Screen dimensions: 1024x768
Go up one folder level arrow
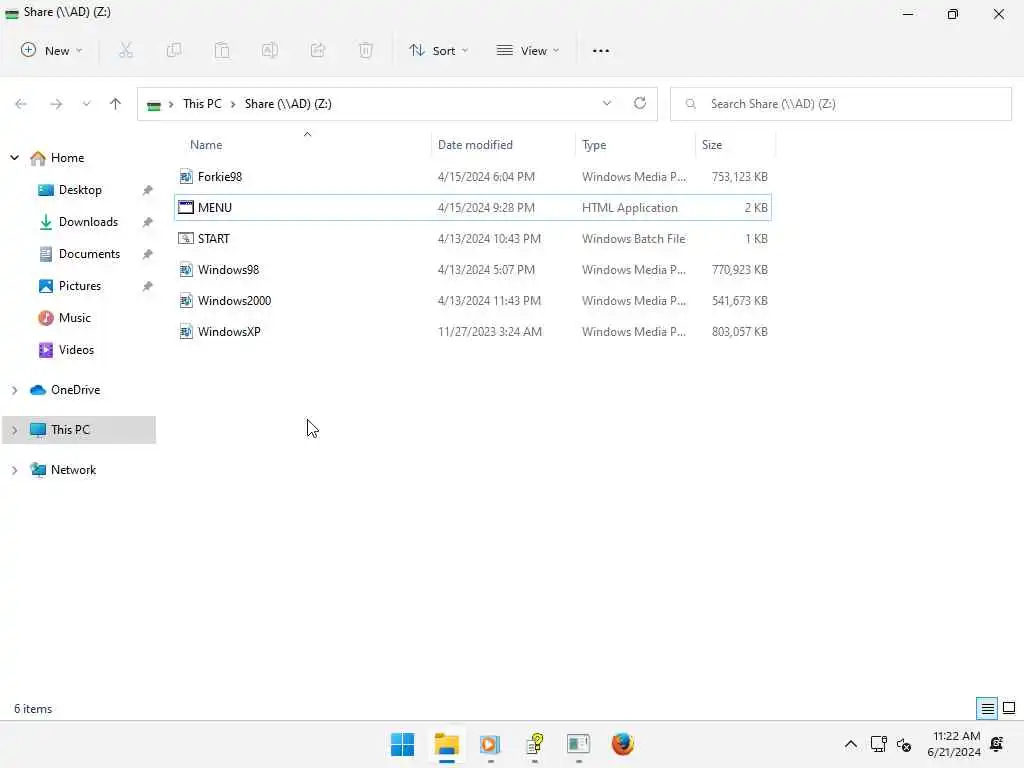point(116,104)
